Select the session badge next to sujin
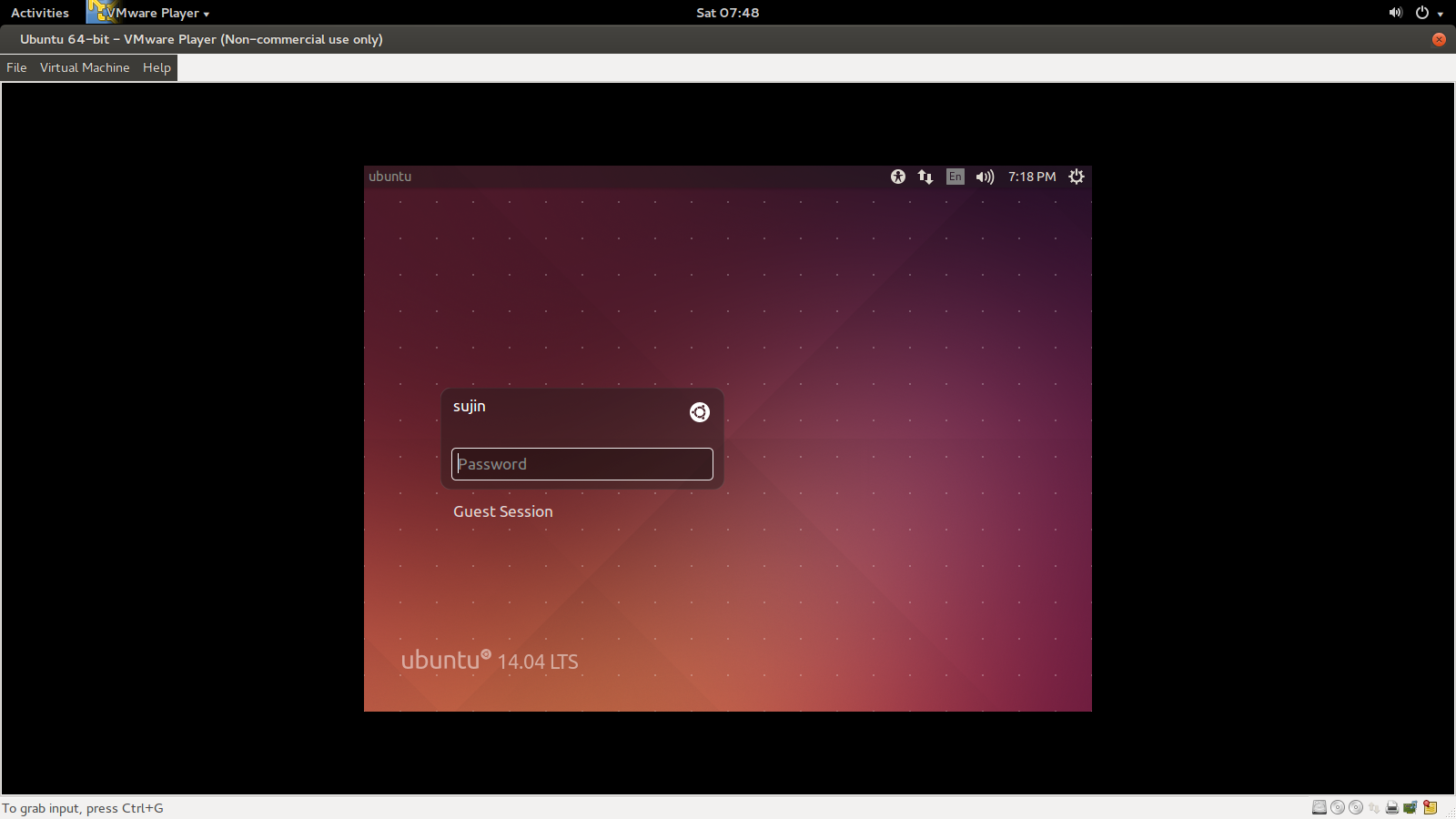This screenshot has height=819, width=1456. point(699,412)
